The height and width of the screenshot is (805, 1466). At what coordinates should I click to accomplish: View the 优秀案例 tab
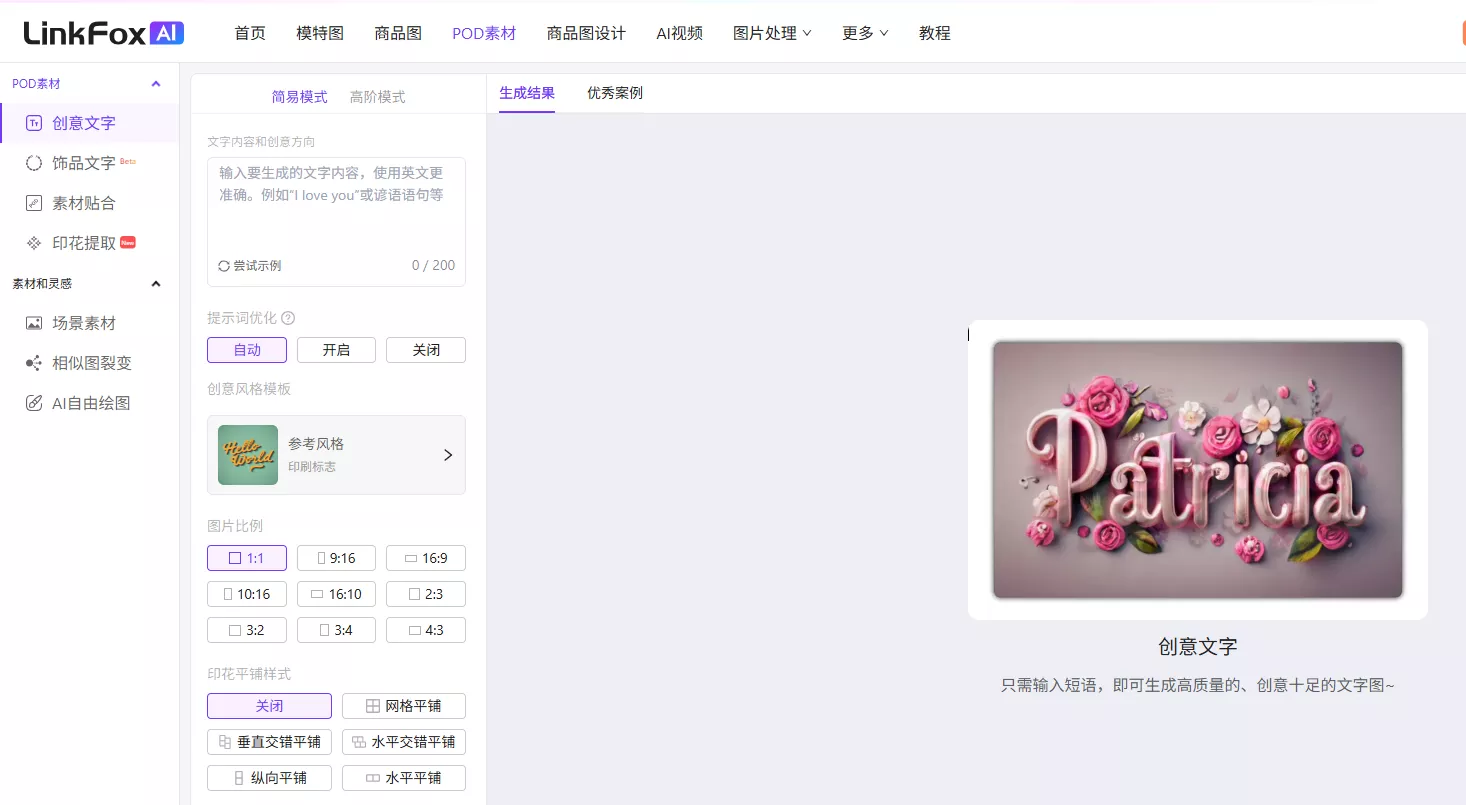(614, 92)
